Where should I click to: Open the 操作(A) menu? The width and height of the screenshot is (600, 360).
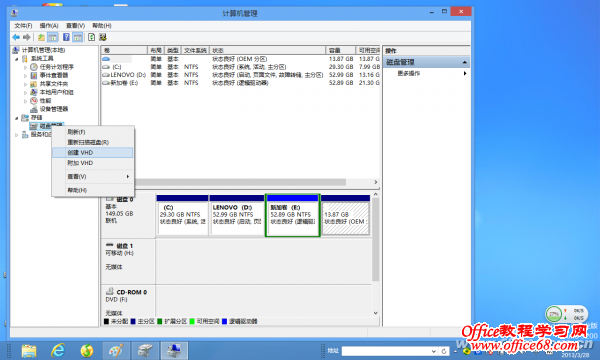(x=49, y=26)
